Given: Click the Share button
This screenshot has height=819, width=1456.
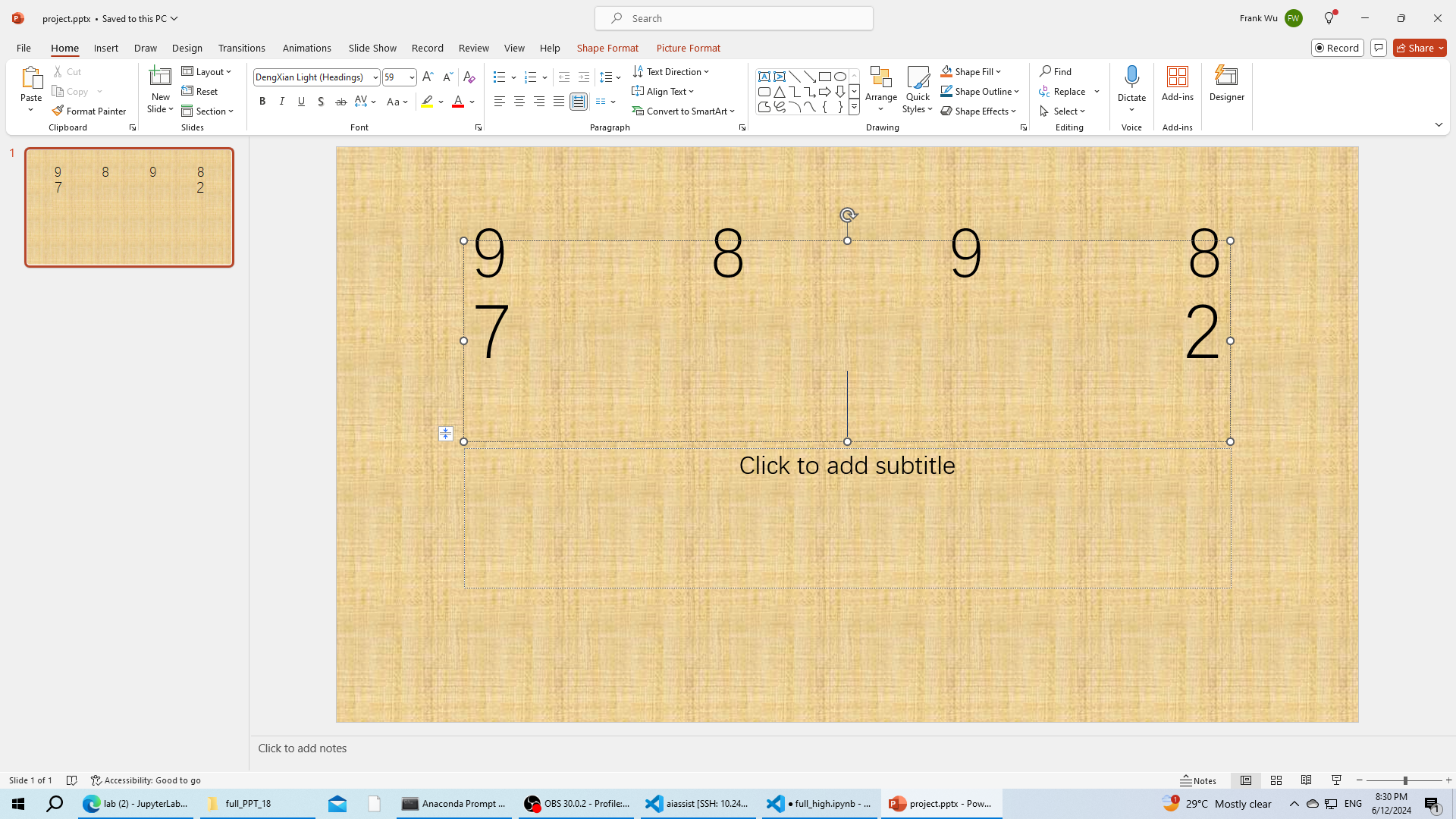Looking at the screenshot, I should pos(1415,48).
